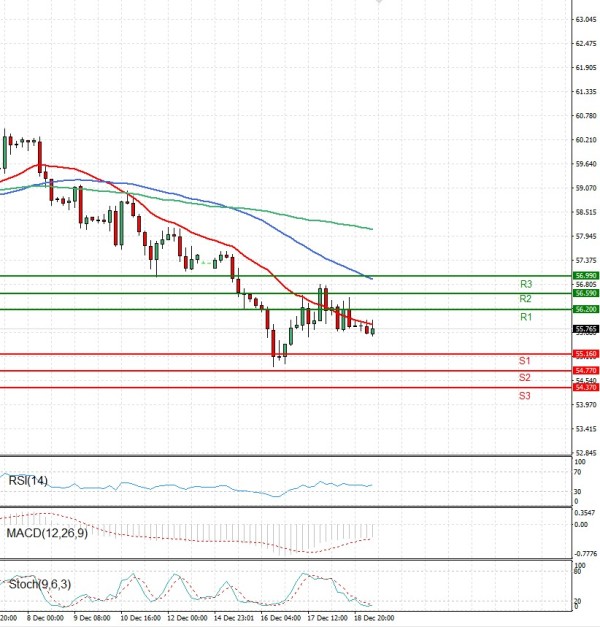
Task: Click the green 56.590 price tag
Action: tap(585, 293)
